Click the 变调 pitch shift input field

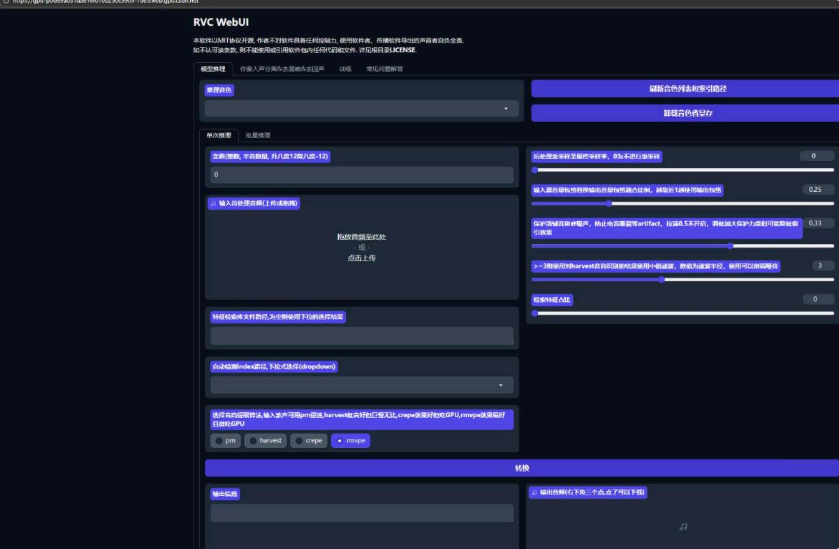(x=362, y=174)
